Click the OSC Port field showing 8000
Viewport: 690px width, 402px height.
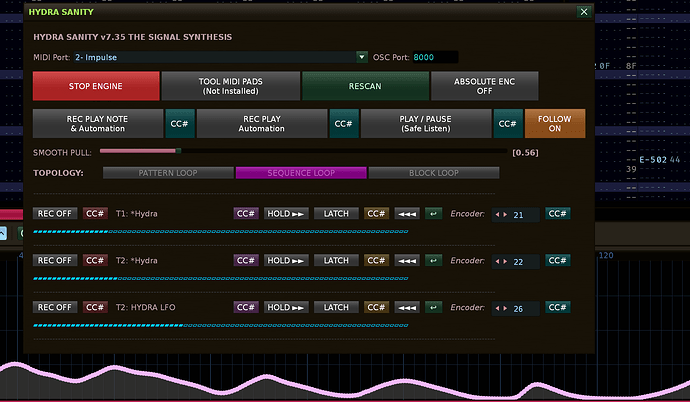[x=434, y=58]
